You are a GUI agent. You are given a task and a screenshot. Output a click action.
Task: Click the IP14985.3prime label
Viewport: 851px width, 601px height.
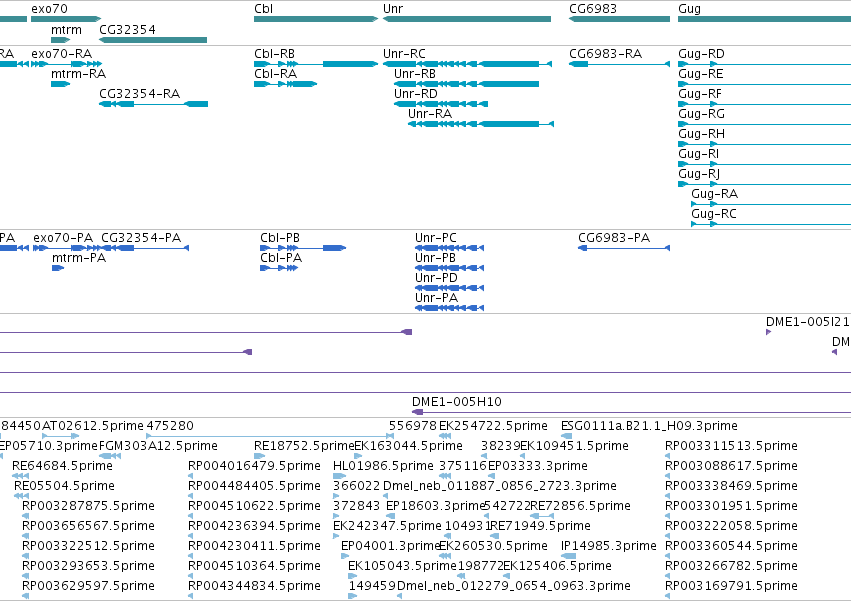point(608,546)
